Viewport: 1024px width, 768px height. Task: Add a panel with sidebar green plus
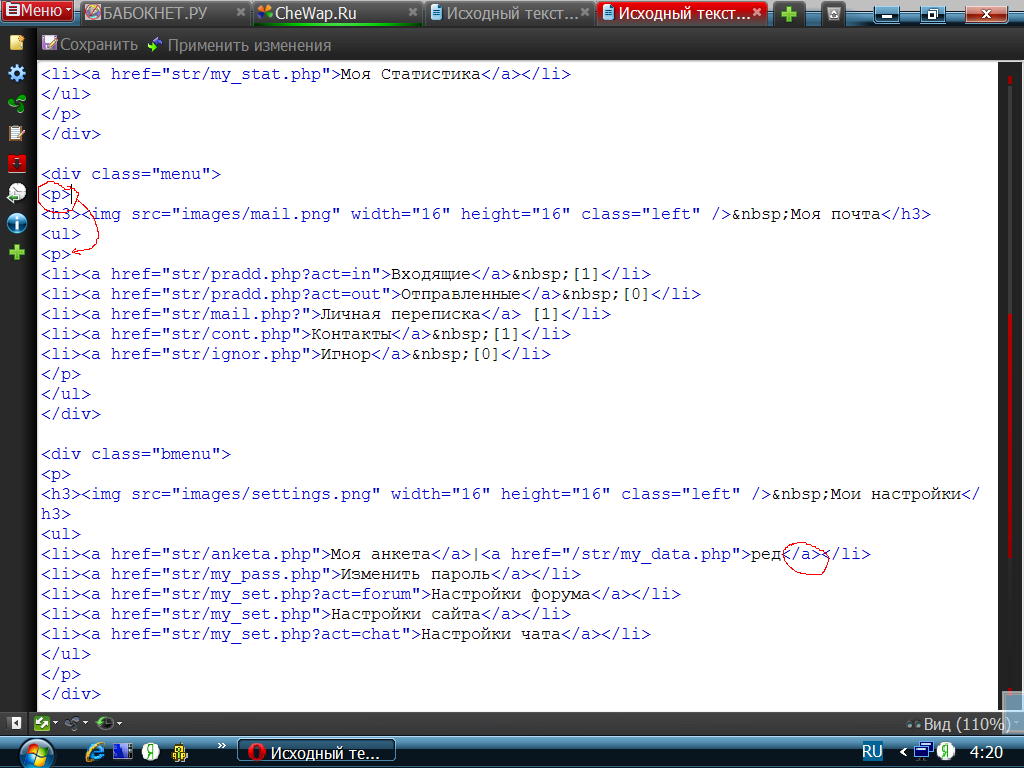(x=17, y=253)
